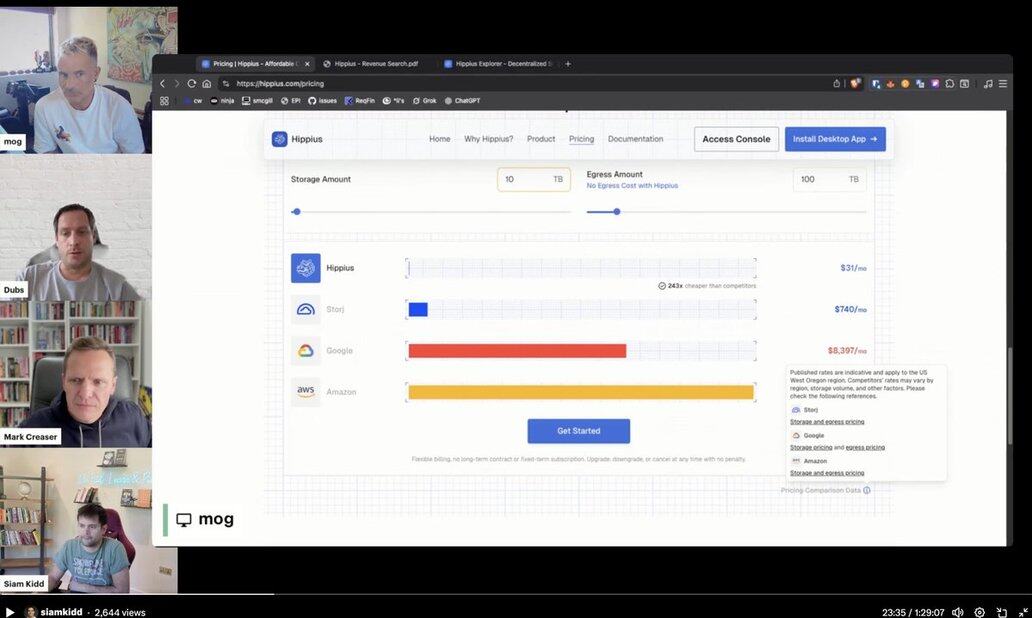Seek on the video progress bar
Viewport: 1032px width, 618px height.
click(516, 594)
